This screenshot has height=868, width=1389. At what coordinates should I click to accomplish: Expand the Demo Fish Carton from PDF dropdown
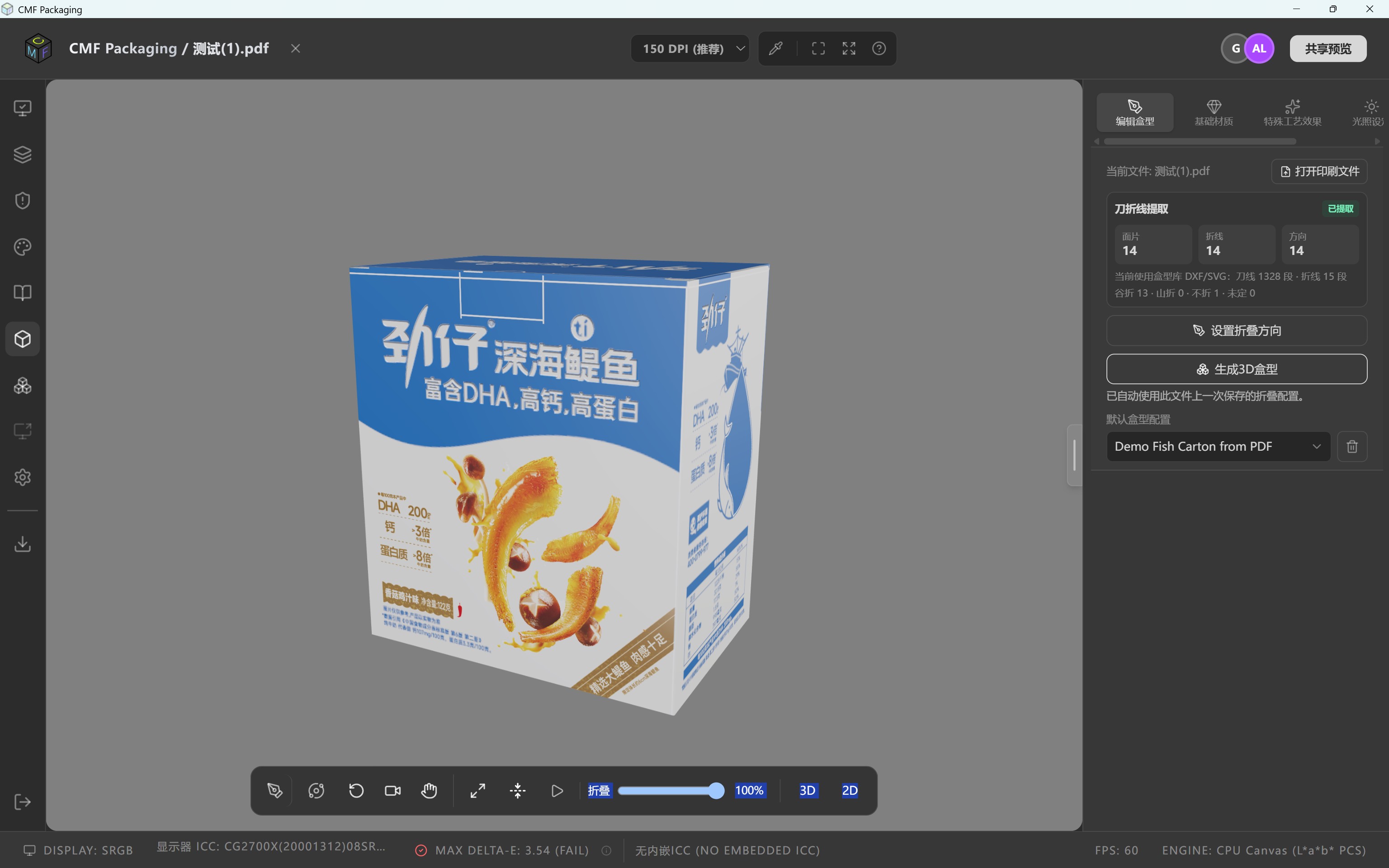click(1218, 446)
